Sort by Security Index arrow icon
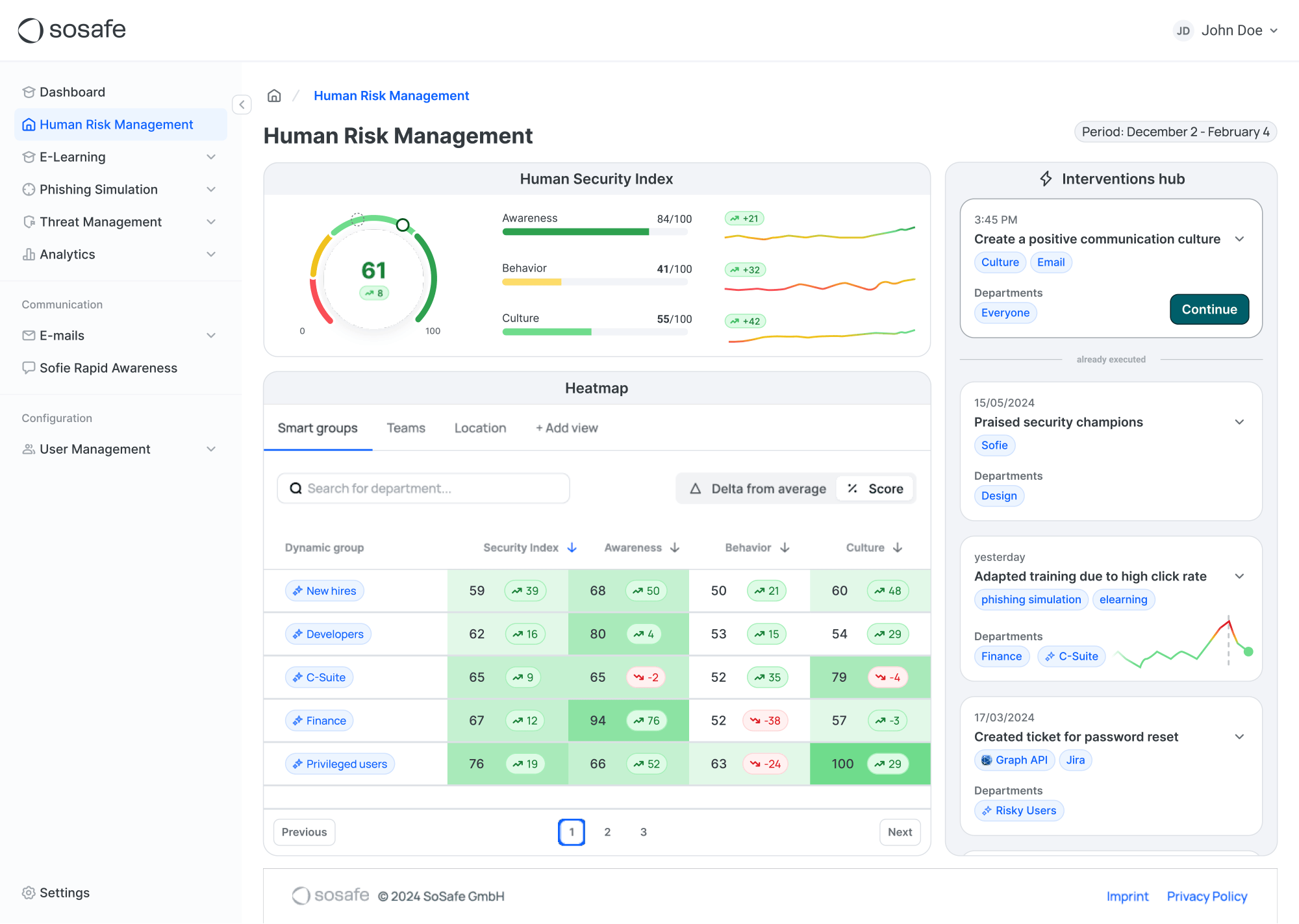1299x924 pixels. click(x=572, y=547)
